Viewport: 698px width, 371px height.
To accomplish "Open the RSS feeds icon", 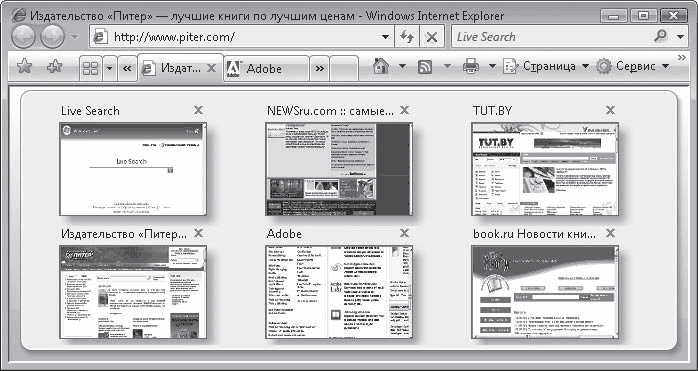I will (x=425, y=67).
